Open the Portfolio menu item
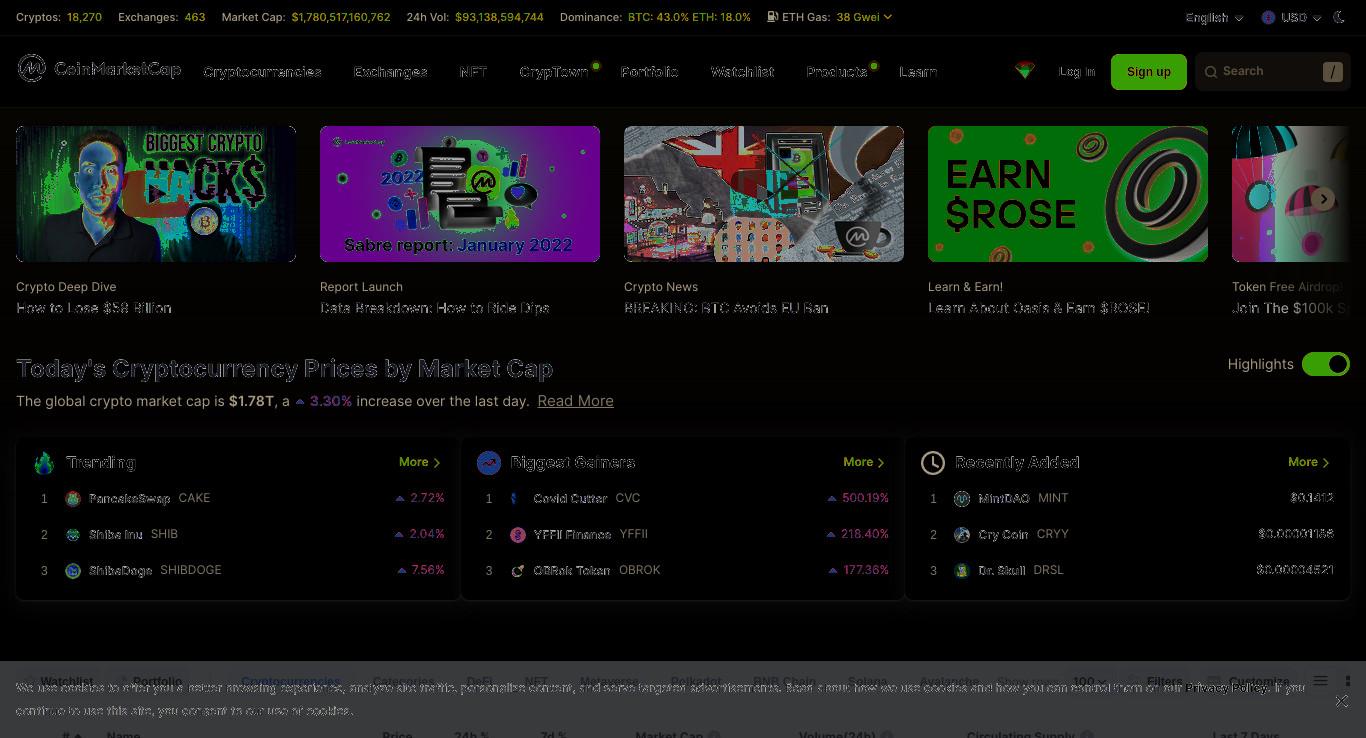Screen dimensions: 1366x738 [x=649, y=72]
